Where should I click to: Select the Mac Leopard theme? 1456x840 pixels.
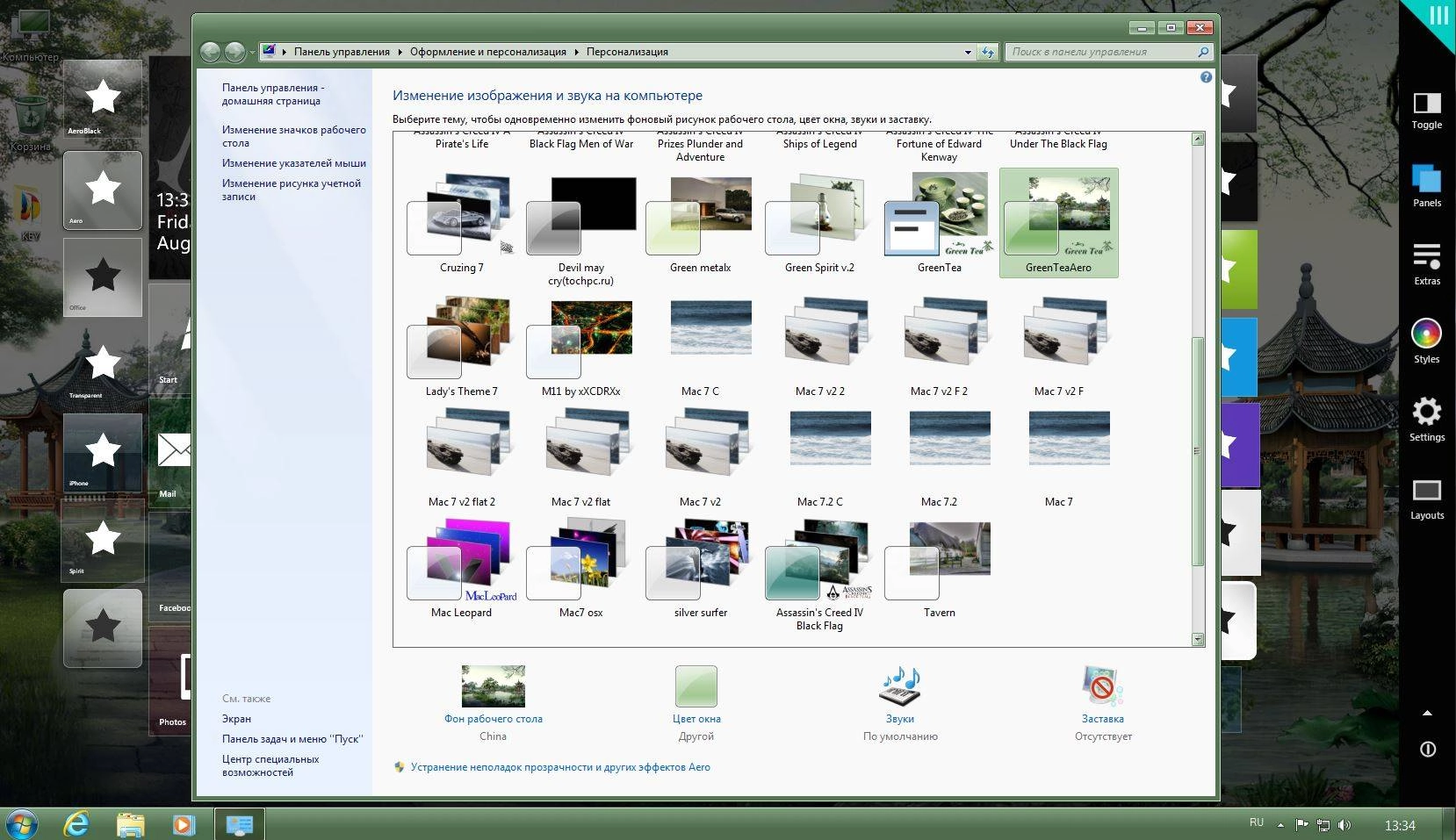coord(461,568)
